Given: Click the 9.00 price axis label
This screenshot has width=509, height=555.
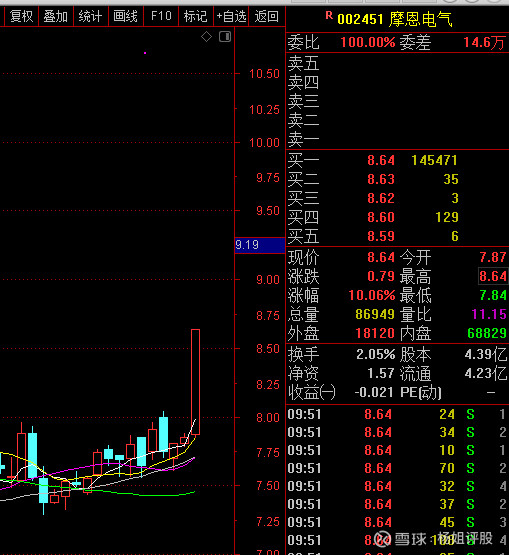Looking at the screenshot, I should point(268,280).
